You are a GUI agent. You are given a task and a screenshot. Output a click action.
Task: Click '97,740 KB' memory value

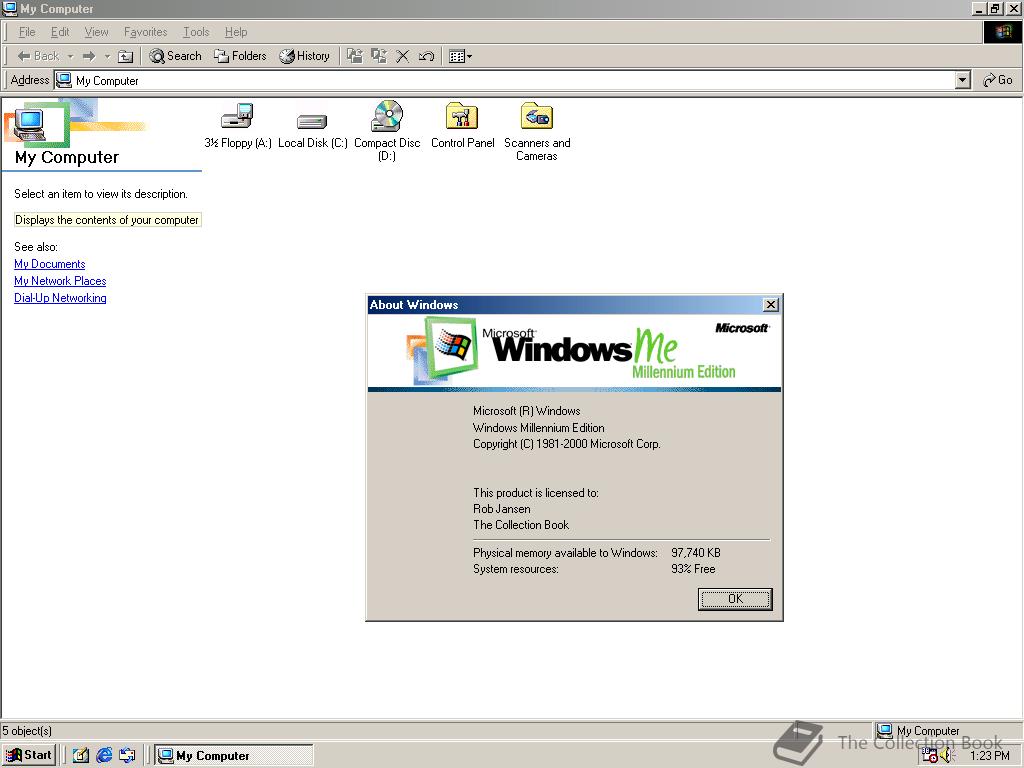coord(696,552)
